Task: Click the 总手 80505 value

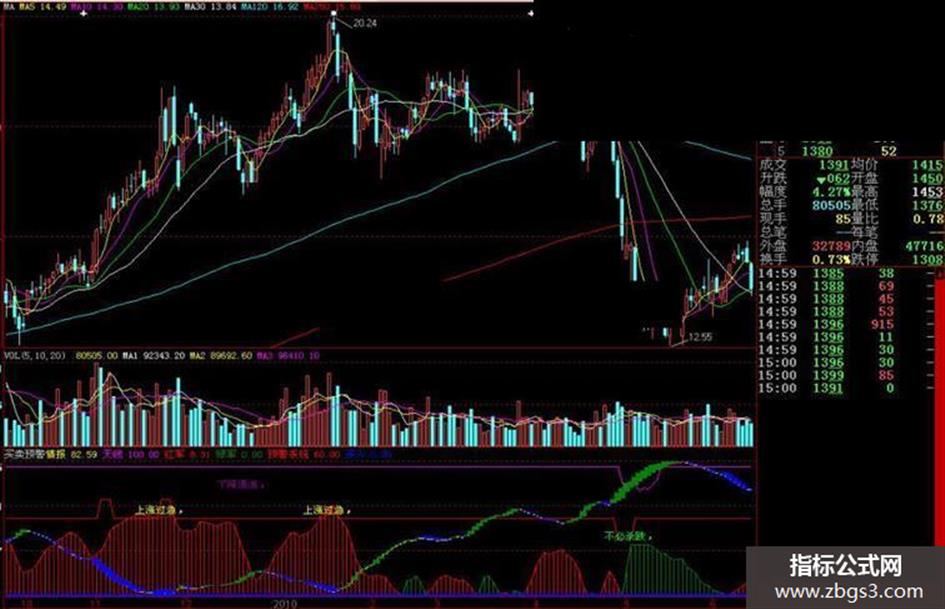Action: pyautogui.click(x=830, y=206)
